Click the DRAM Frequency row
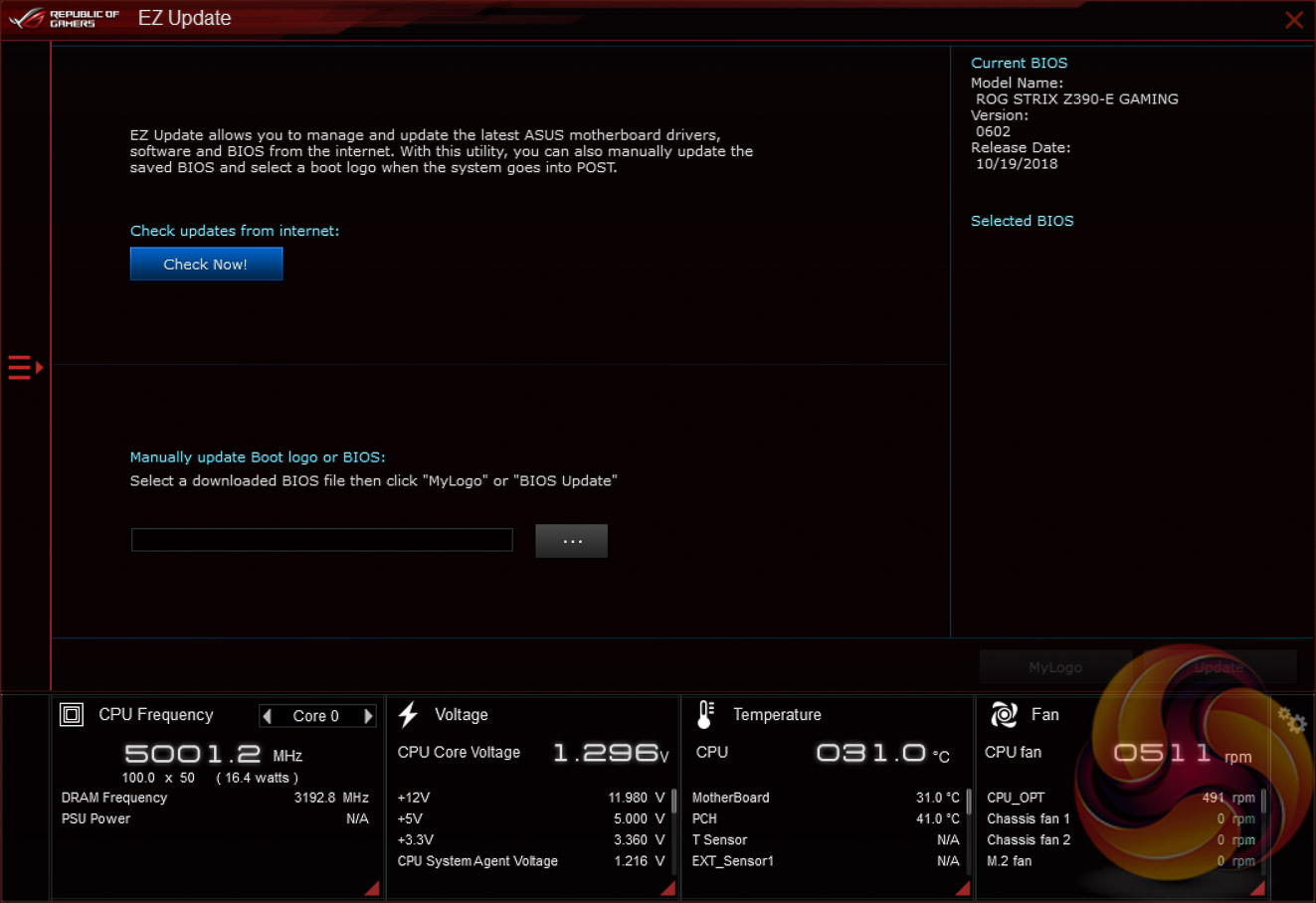This screenshot has width=1316, height=903. tap(215, 798)
